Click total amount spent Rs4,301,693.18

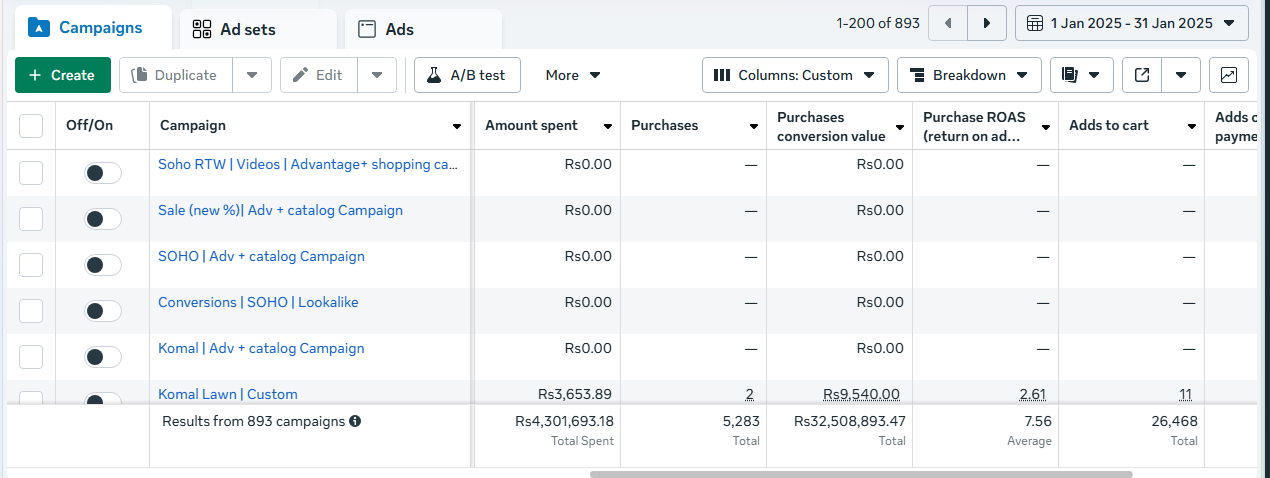565,422
